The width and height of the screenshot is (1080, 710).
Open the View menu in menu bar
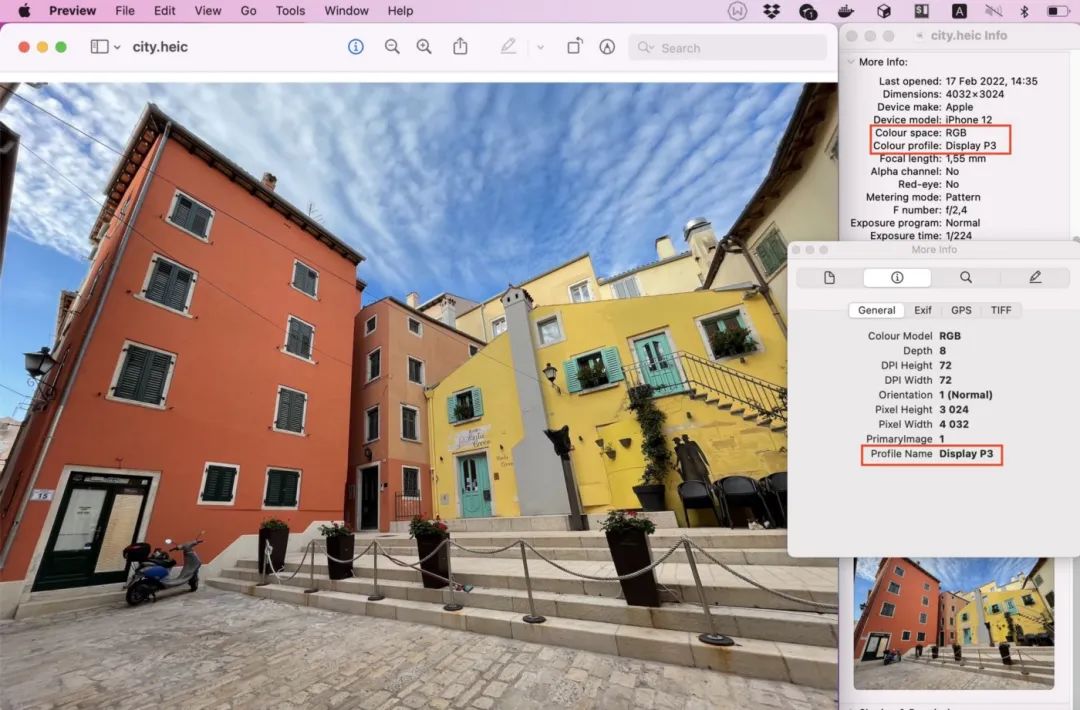(207, 11)
